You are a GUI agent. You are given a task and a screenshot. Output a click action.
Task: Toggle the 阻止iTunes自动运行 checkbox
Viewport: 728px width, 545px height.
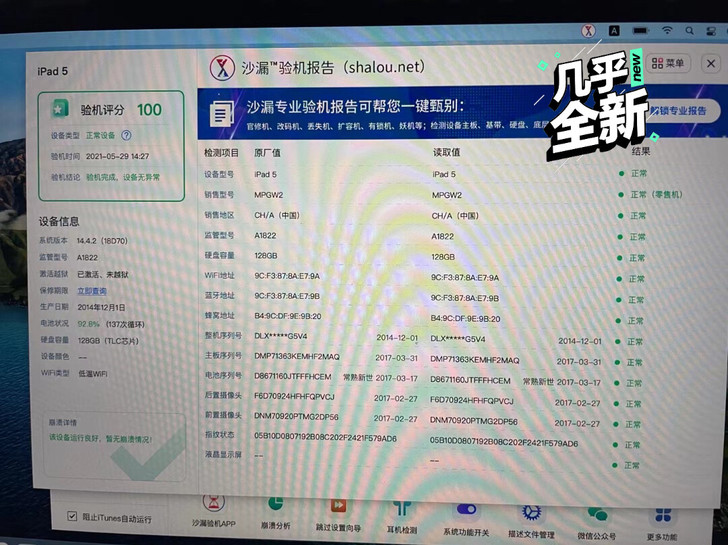(x=72, y=516)
